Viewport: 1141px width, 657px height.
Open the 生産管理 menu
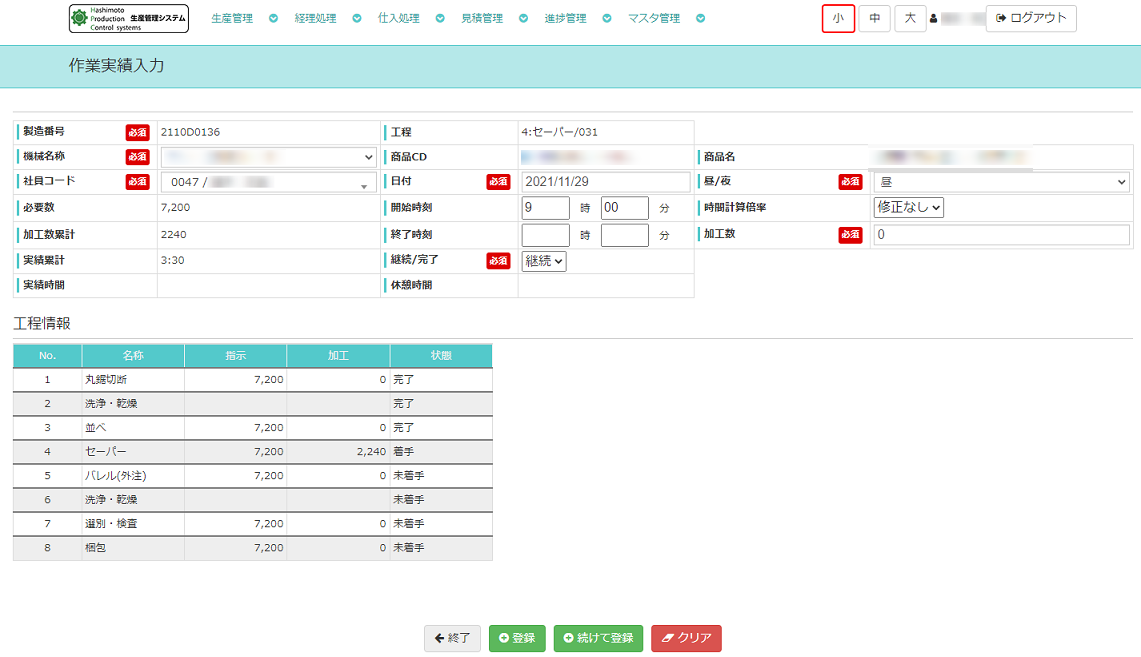point(232,19)
